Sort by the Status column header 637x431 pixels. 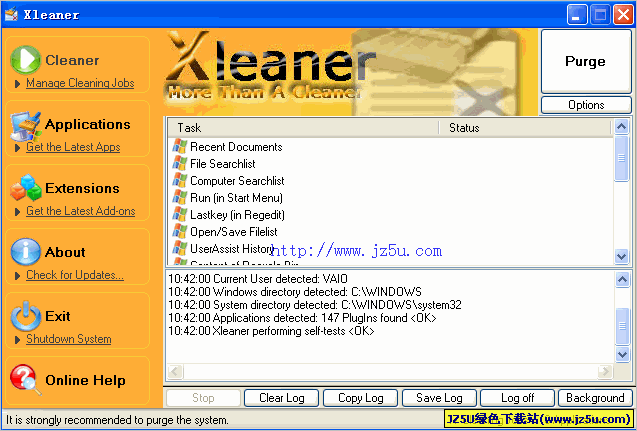(x=525, y=128)
